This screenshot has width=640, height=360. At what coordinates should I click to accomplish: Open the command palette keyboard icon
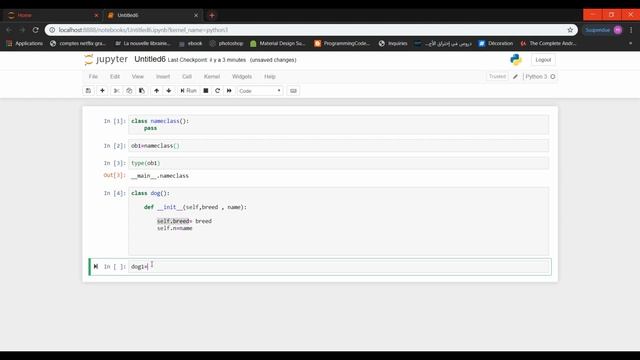tap(293, 91)
